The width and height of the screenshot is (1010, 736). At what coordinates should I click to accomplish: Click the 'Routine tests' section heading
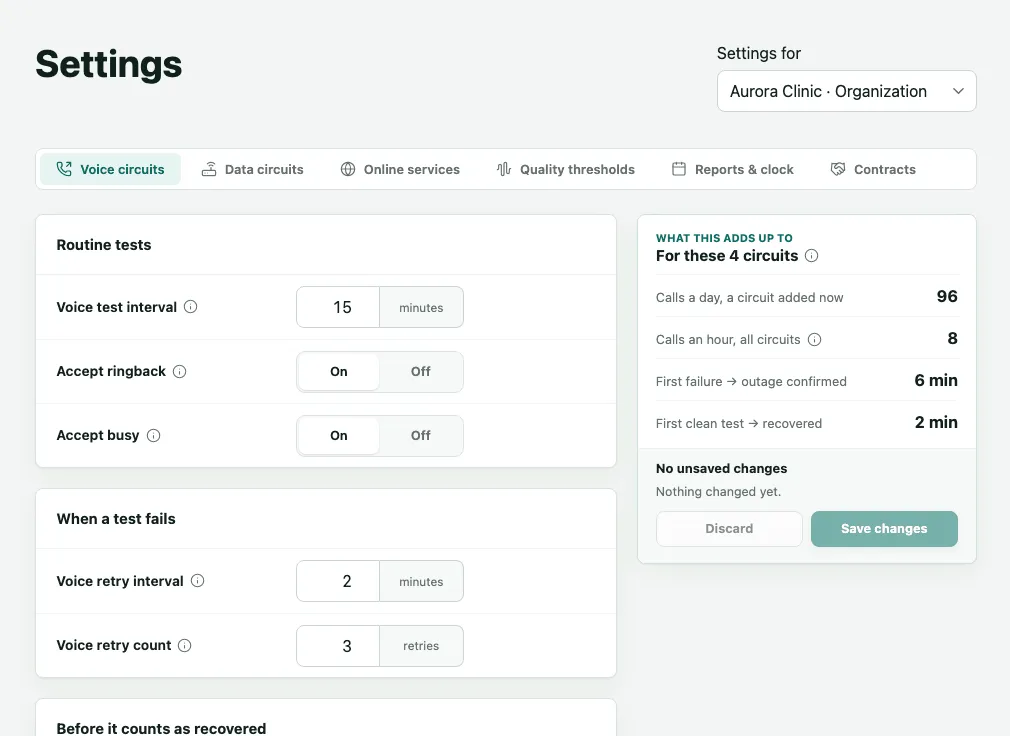point(104,245)
